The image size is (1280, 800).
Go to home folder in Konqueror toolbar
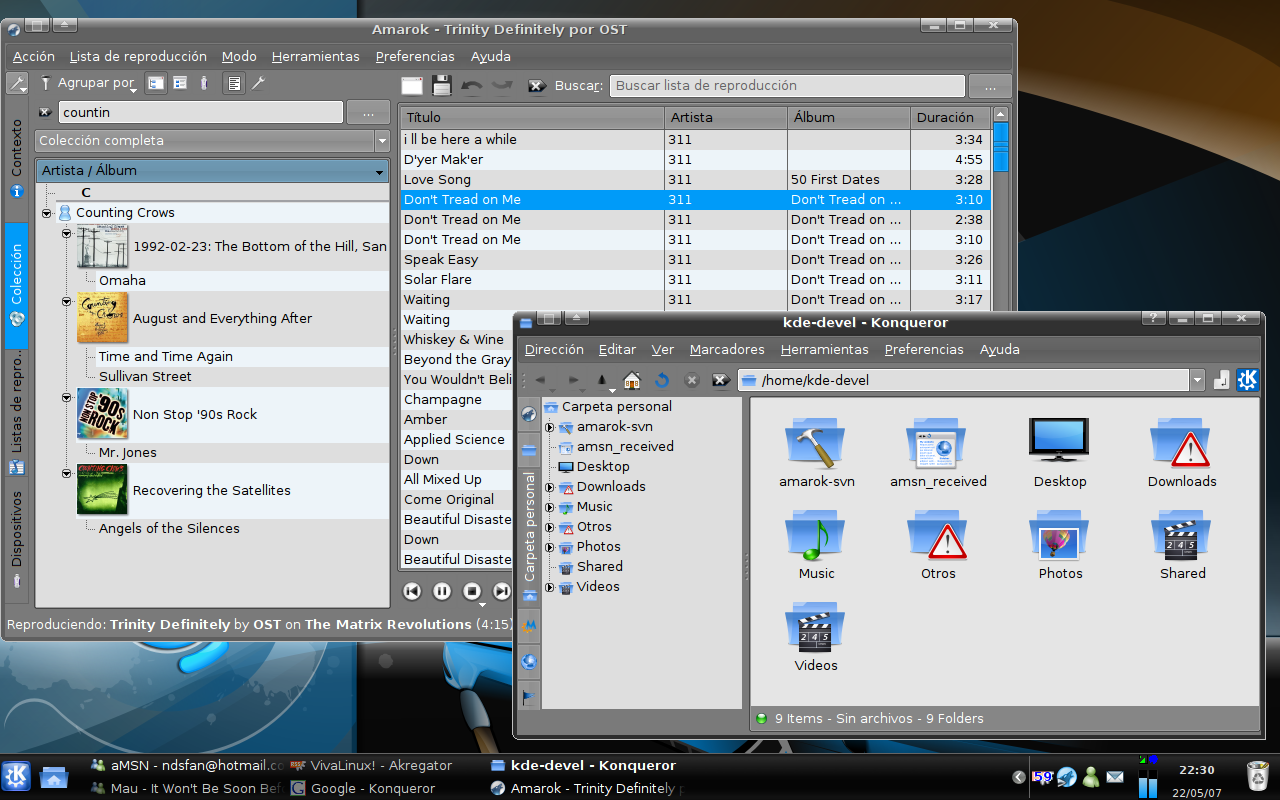click(632, 380)
